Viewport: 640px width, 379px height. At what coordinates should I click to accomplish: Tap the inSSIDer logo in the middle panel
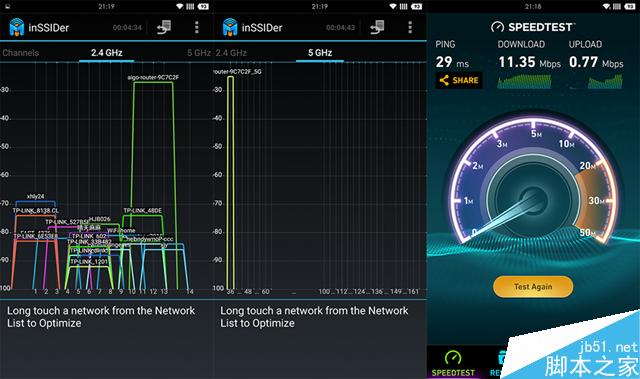(x=230, y=27)
